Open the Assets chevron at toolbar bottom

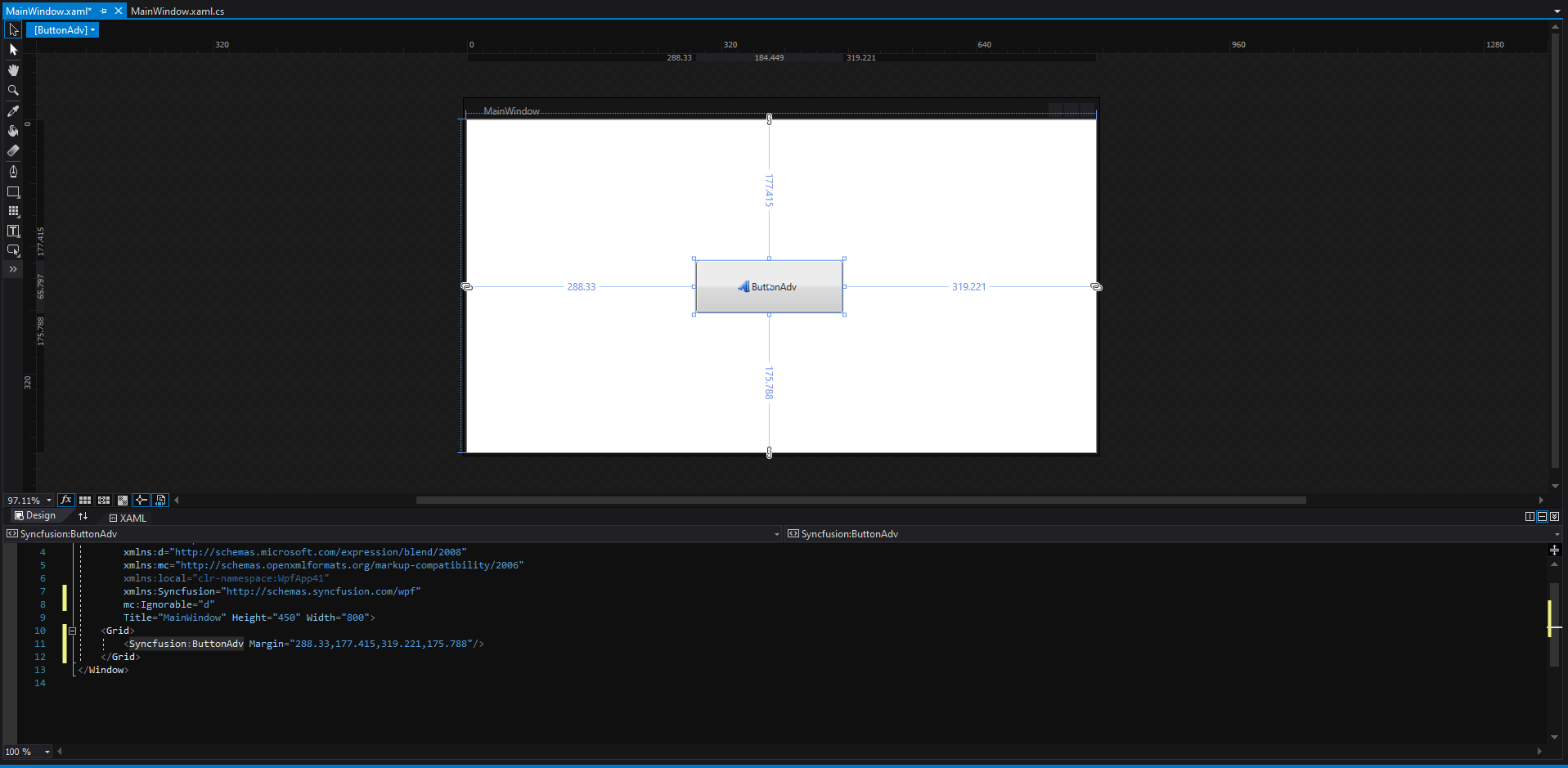(13, 269)
